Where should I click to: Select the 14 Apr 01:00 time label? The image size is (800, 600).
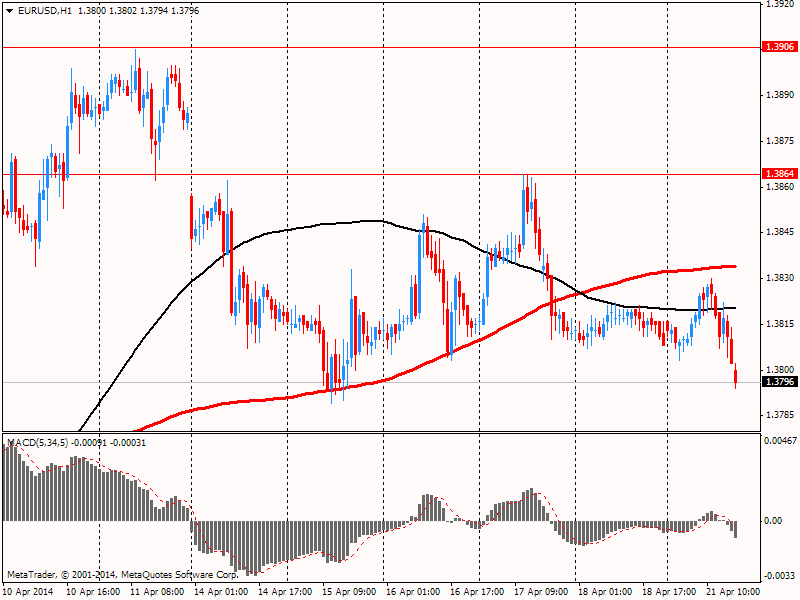[x=221, y=592]
